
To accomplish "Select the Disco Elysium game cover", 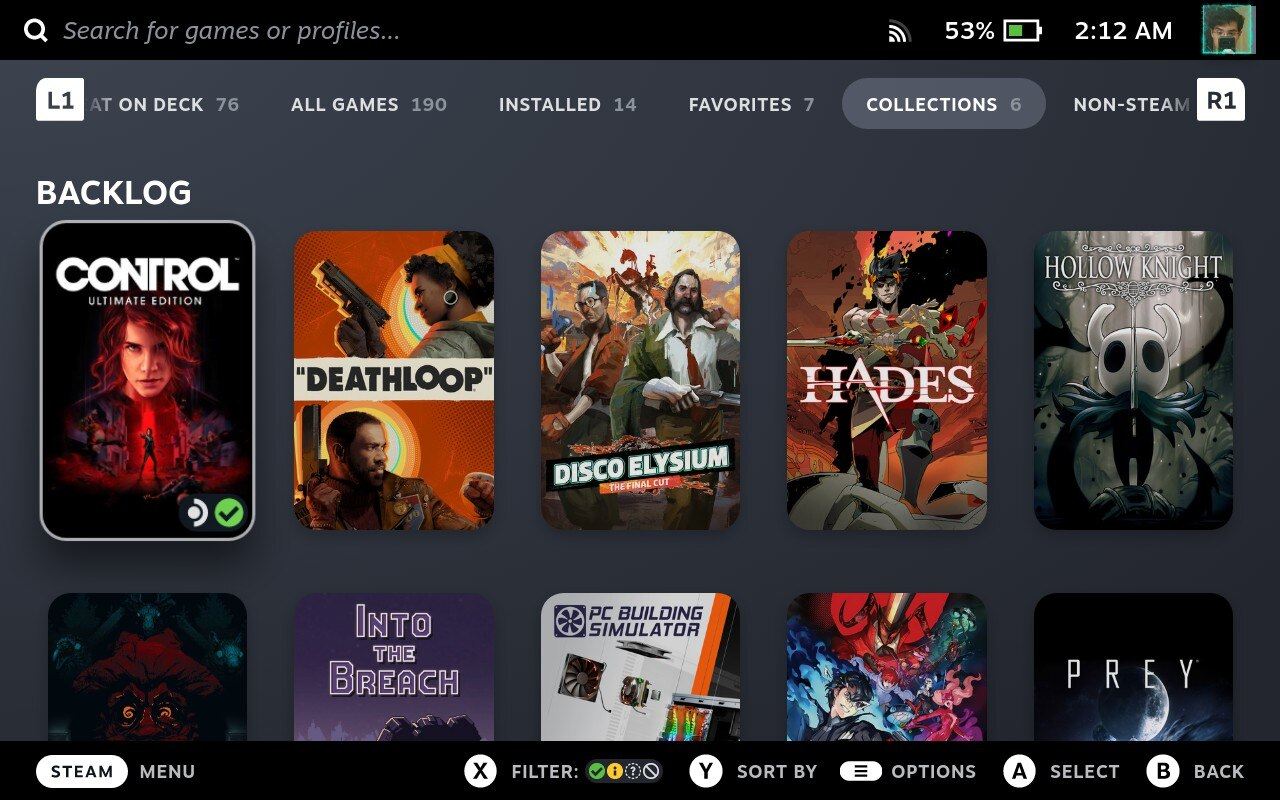I will 640,380.
